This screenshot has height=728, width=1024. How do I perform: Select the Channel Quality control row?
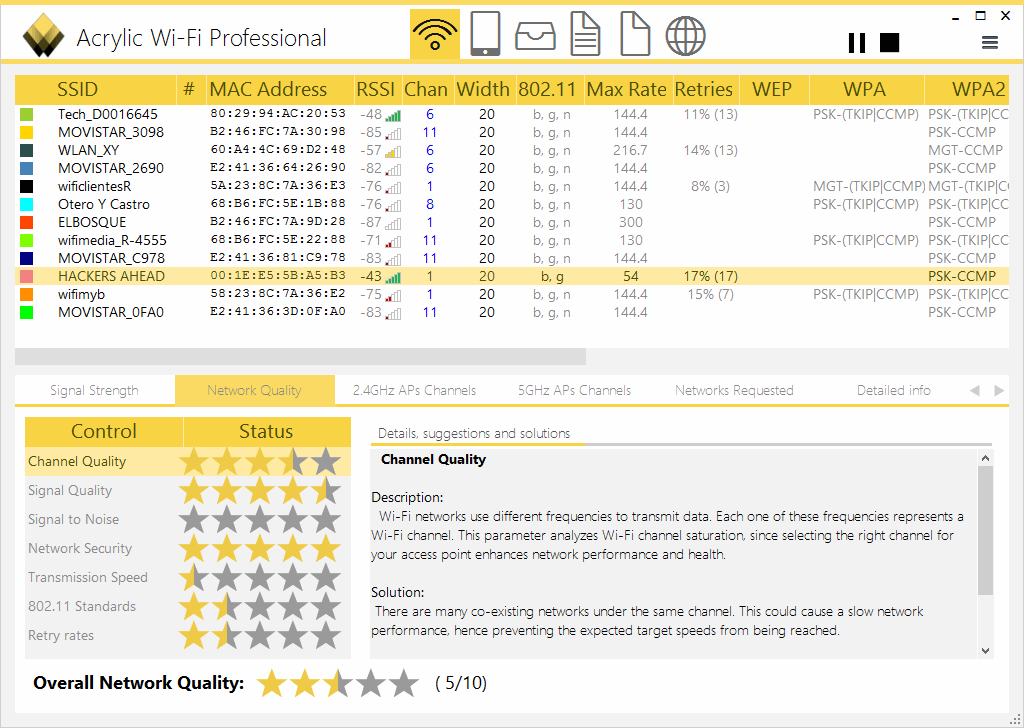[x=188, y=462]
